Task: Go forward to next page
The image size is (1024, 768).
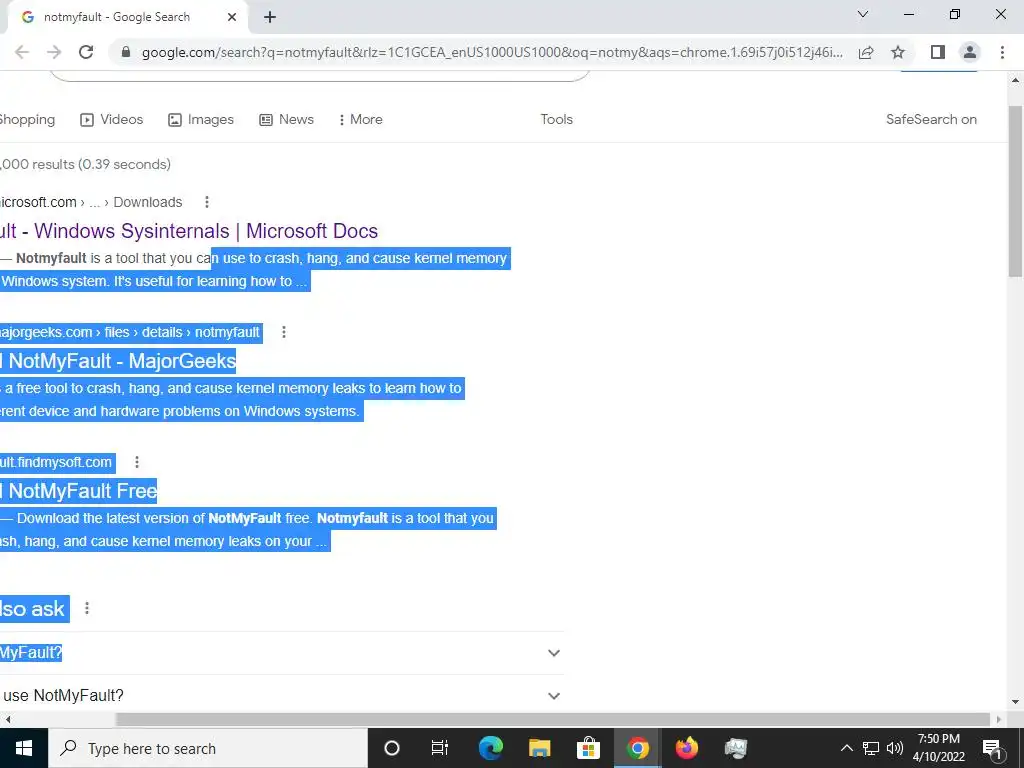Action: click(54, 52)
